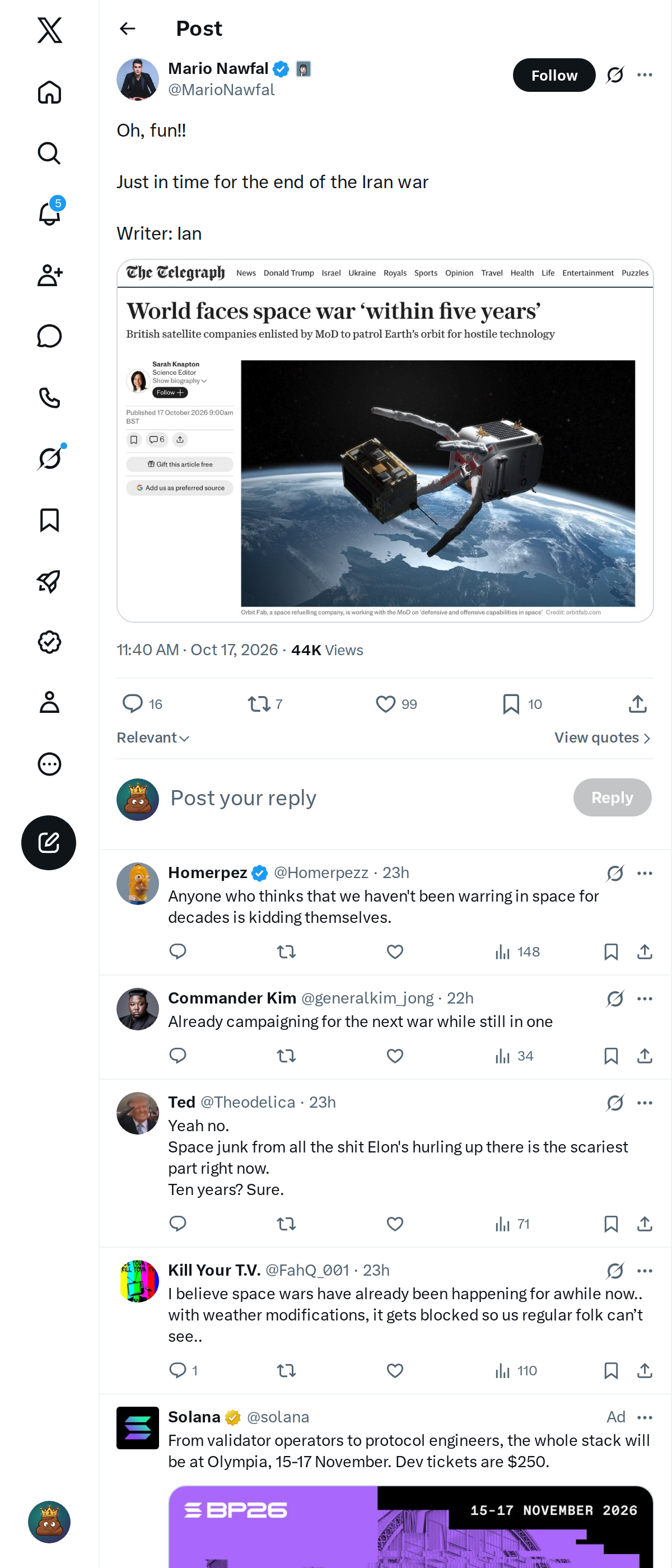Like Mario Nawfal's post with 99 likes
The image size is (672, 1568).
396,704
